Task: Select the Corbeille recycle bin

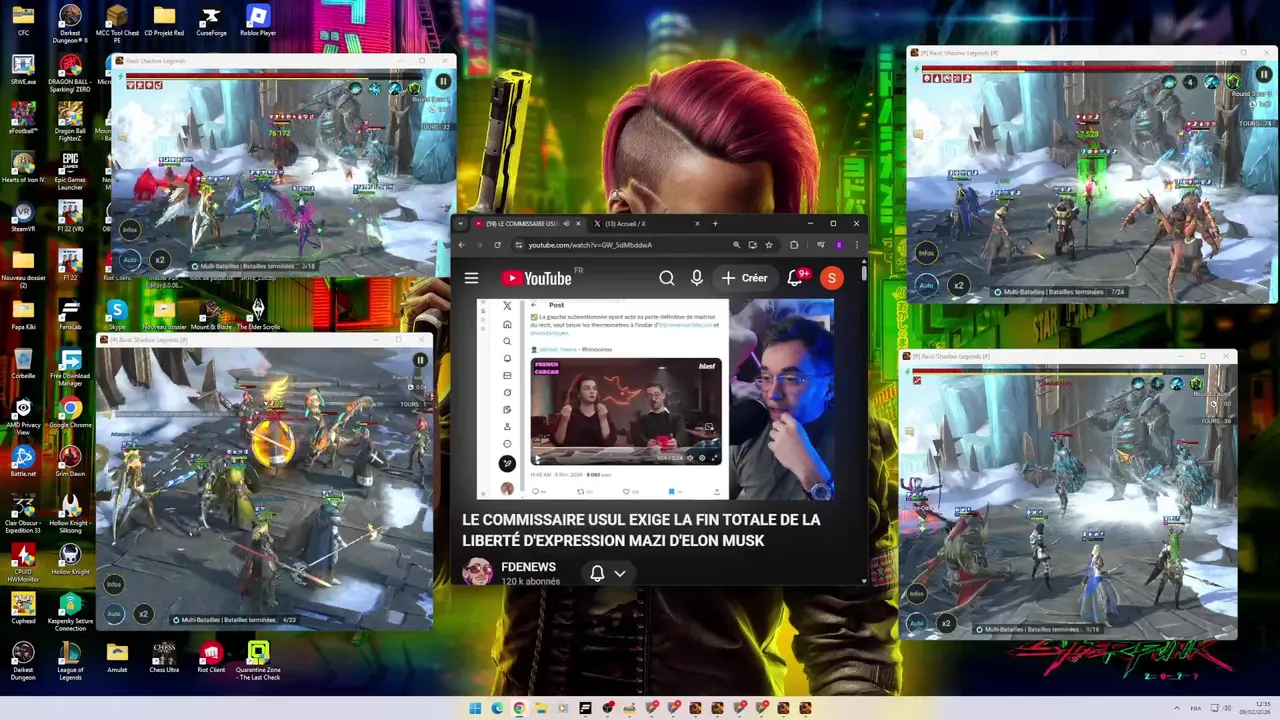Action: tap(23, 363)
